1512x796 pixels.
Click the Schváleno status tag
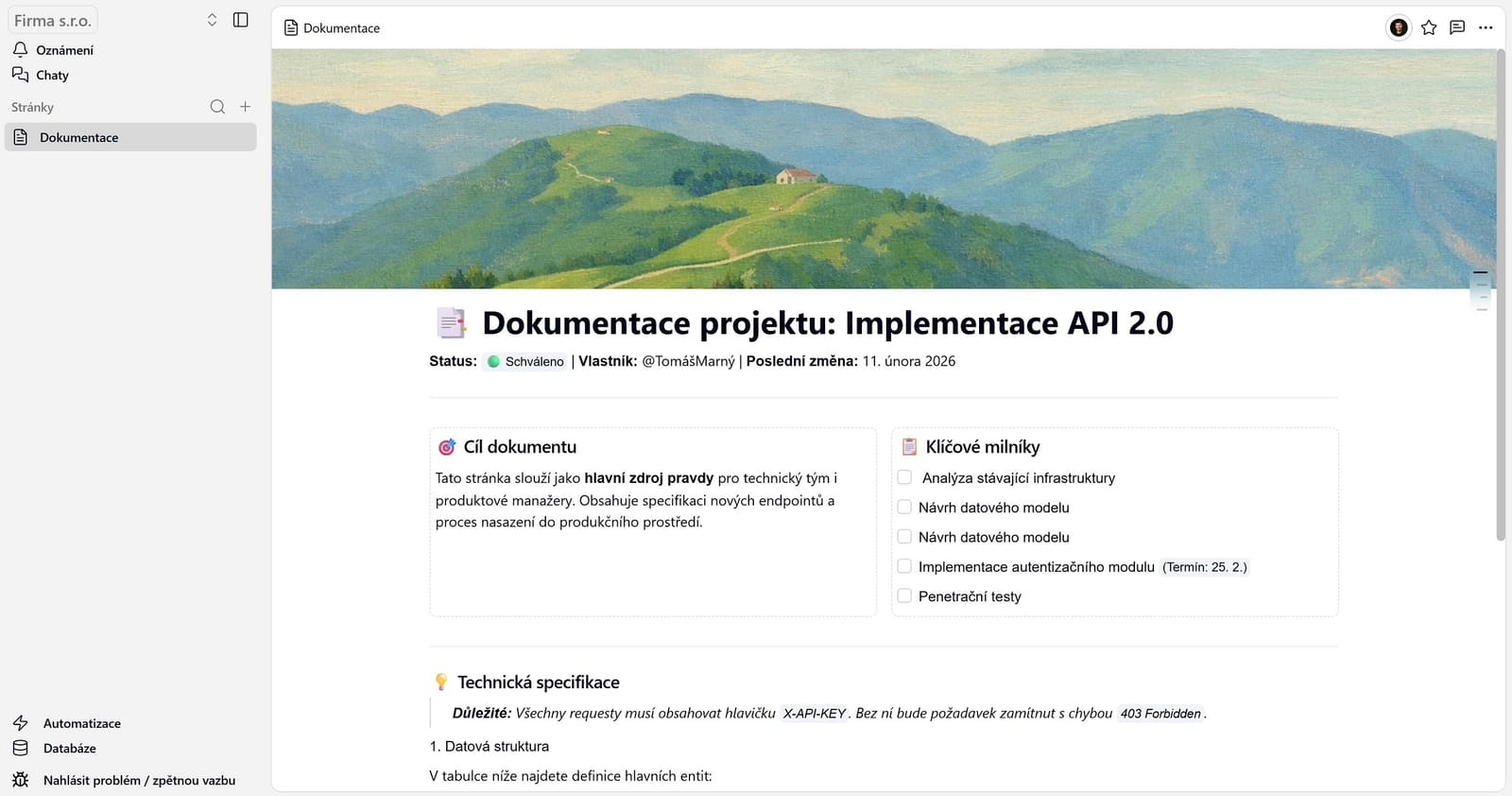click(x=525, y=361)
